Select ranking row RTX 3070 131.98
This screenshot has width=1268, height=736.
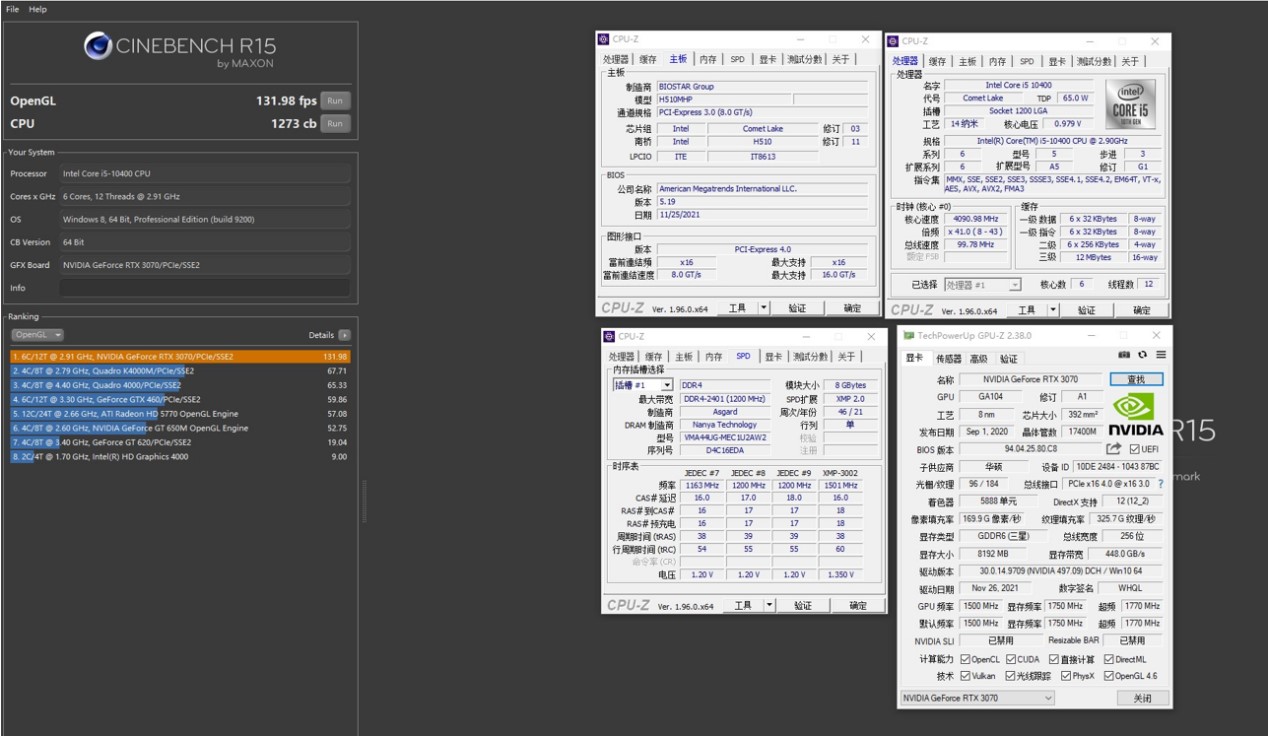pos(180,356)
